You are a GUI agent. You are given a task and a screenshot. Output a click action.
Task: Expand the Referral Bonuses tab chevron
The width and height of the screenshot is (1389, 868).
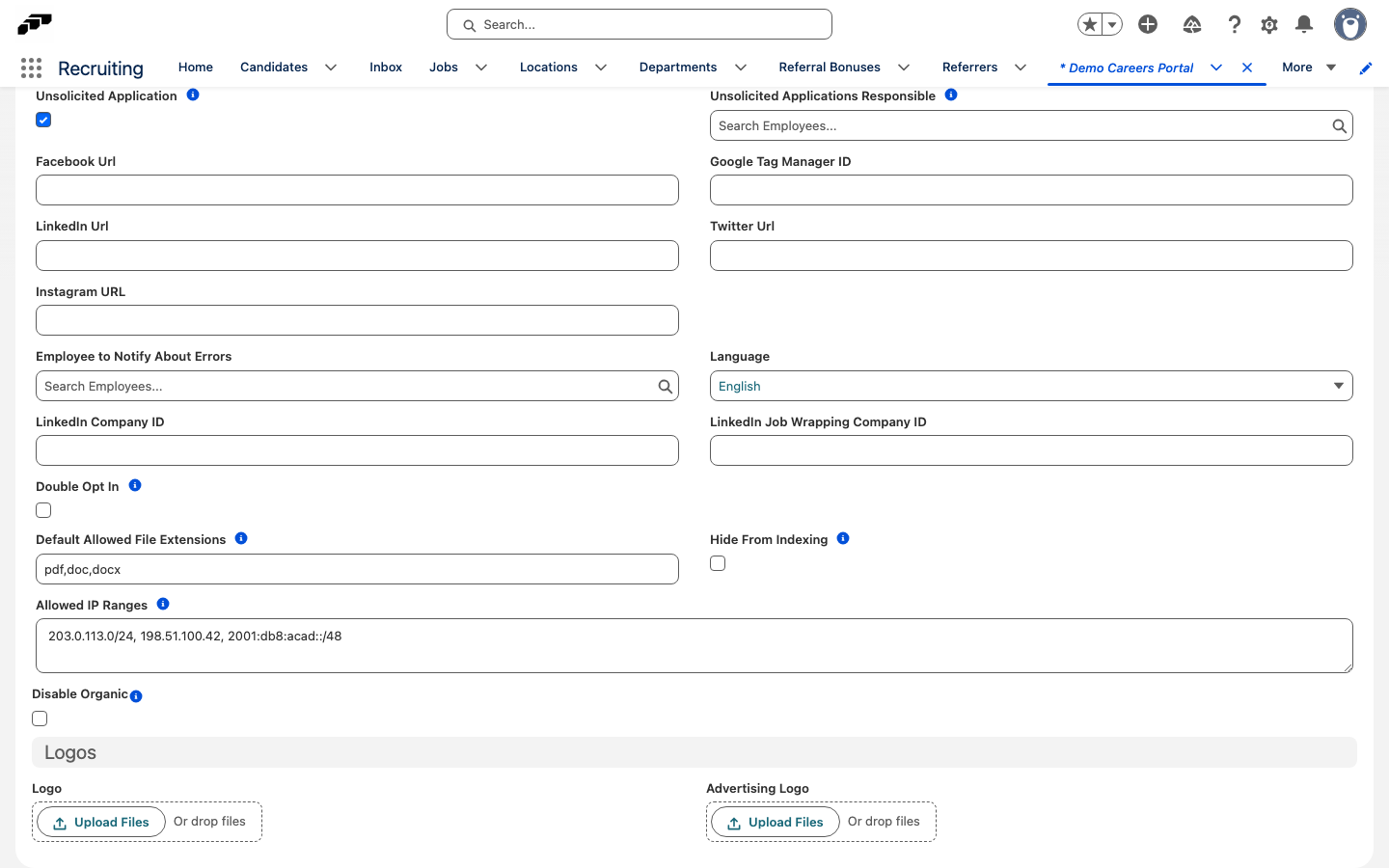[x=904, y=68]
